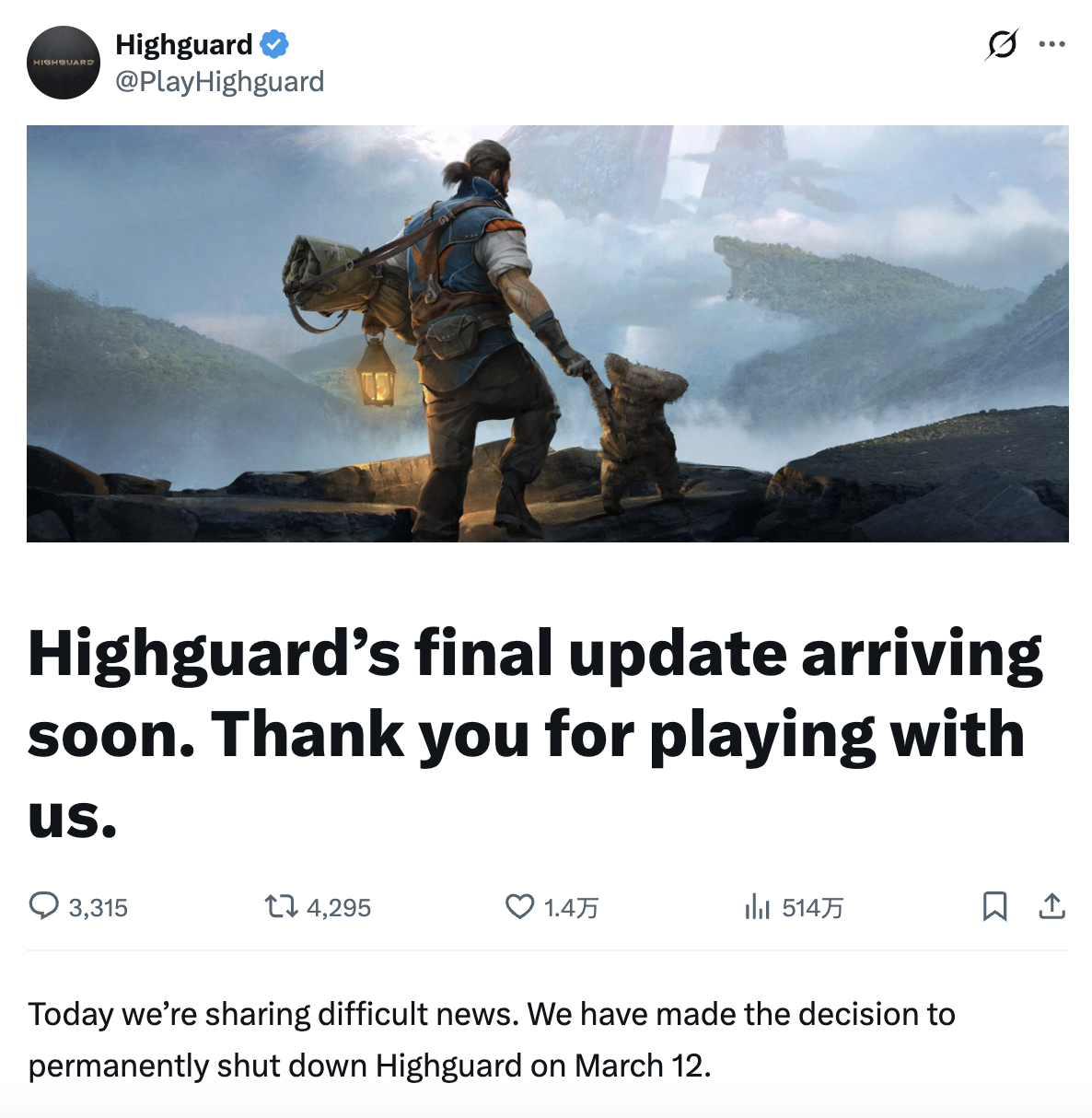Bookmark this Highguard post
The width and height of the screenshot is (1092, 1118).
coord(995,906)
